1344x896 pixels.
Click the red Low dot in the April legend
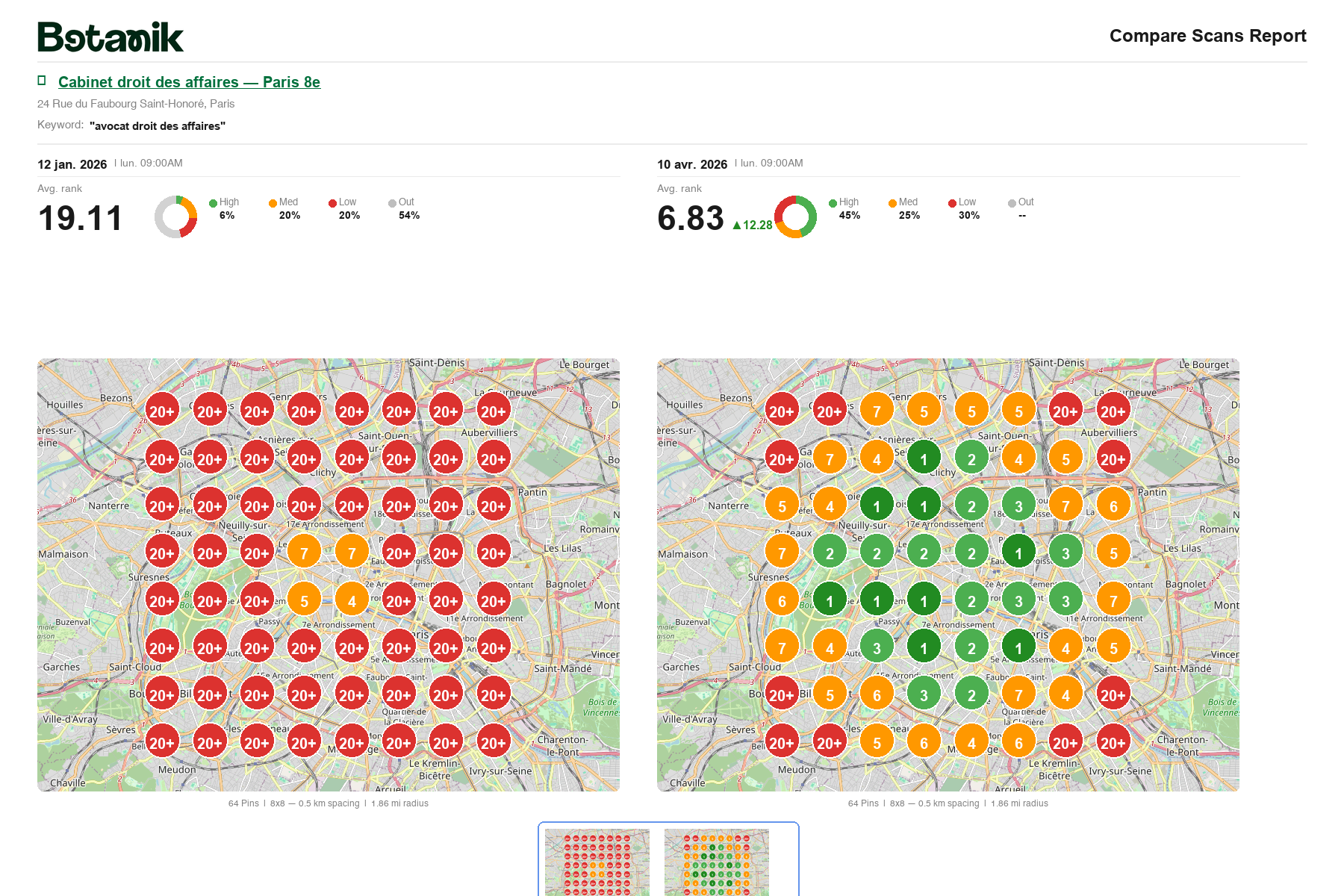point(952,203)
